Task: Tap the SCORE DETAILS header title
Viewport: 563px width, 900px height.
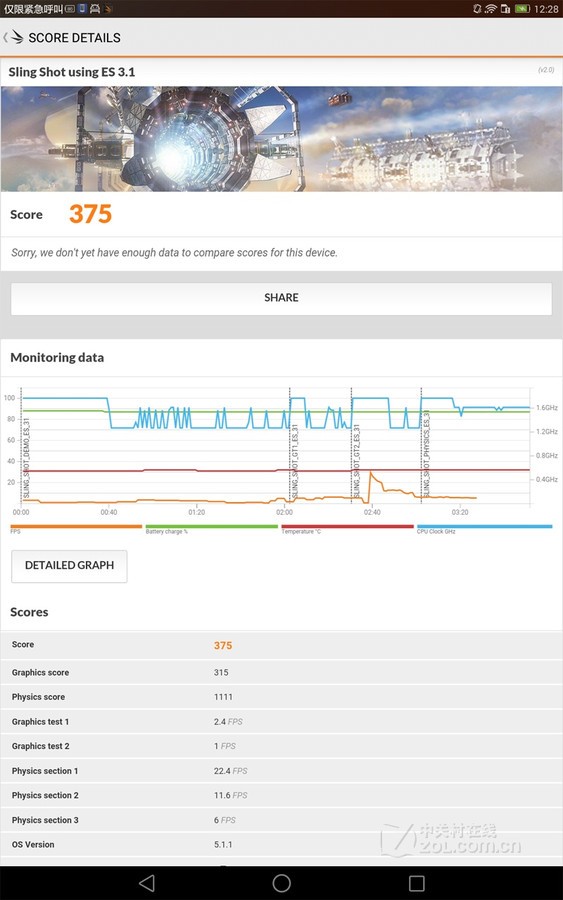Action: point(75,38)
